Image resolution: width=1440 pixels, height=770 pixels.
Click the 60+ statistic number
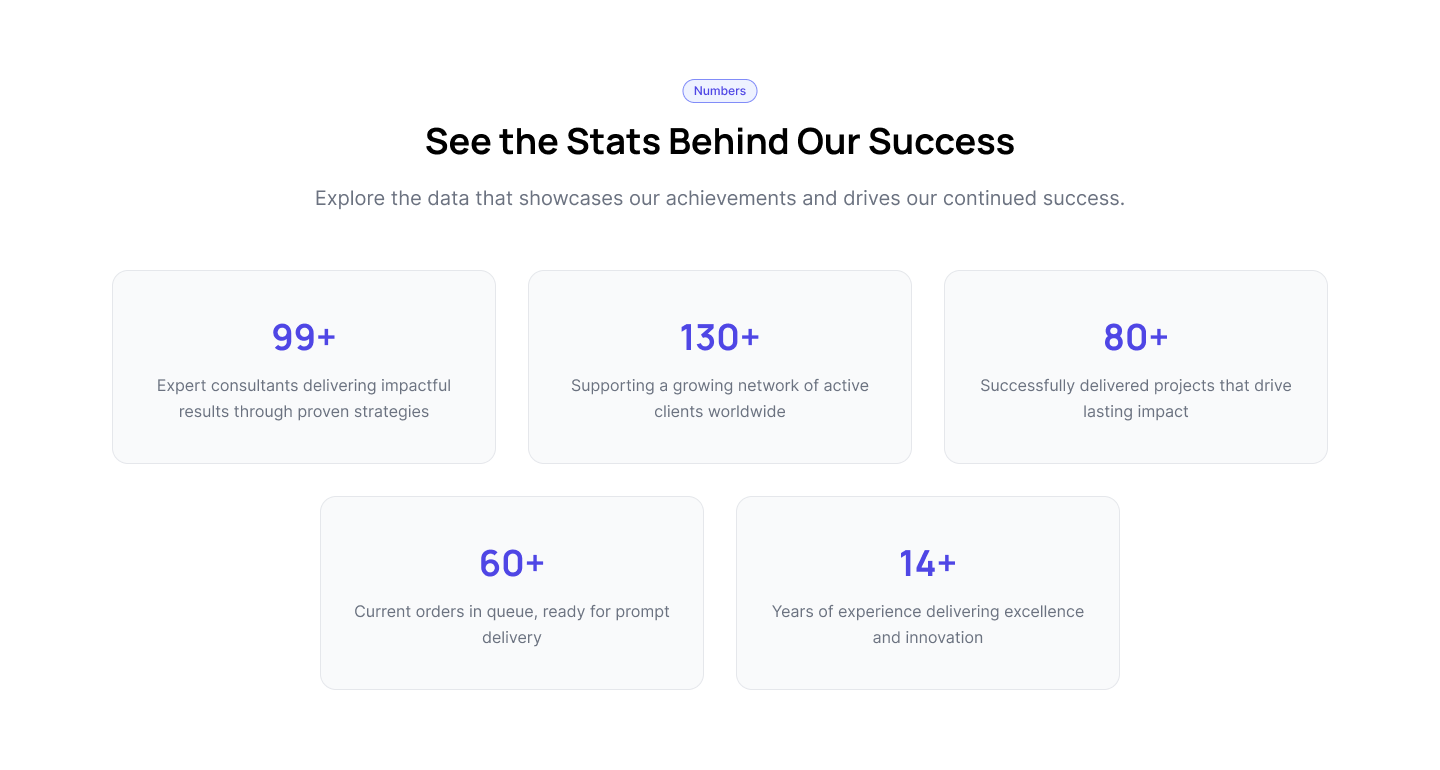(512, 564)
